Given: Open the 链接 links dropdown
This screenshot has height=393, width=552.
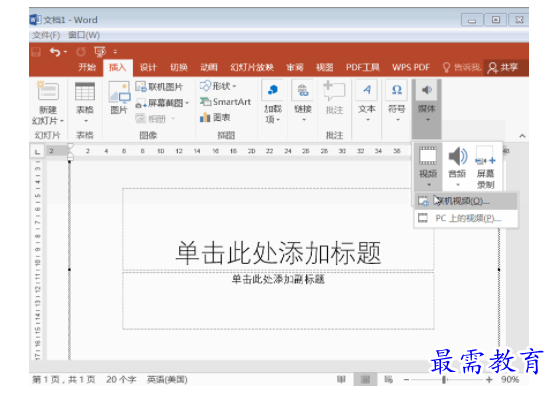Looking at the screenshot, I should [x=303, y=102].
